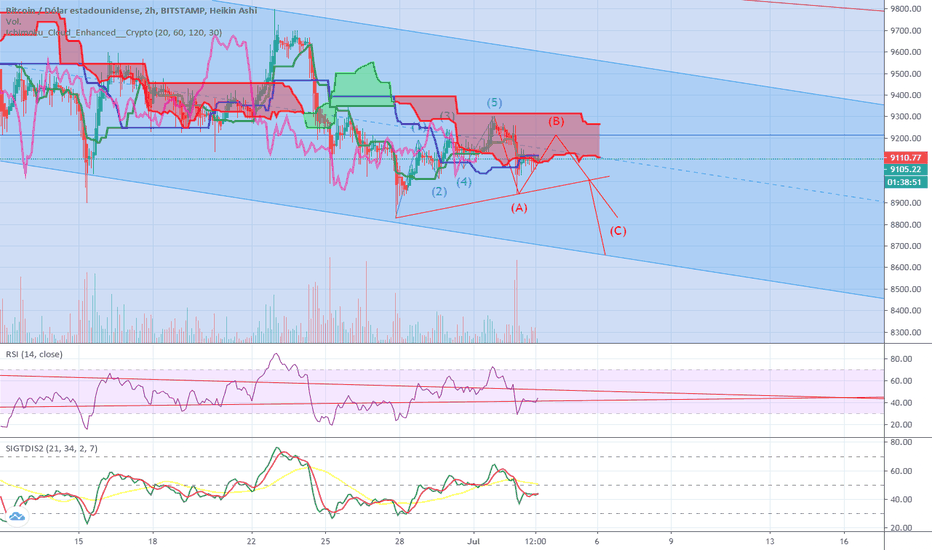The width and height of the screenshot is (932, 550).
Task: Click 8900.00 on the price axis
Action: pyautogui.click(x=905, y=203)
